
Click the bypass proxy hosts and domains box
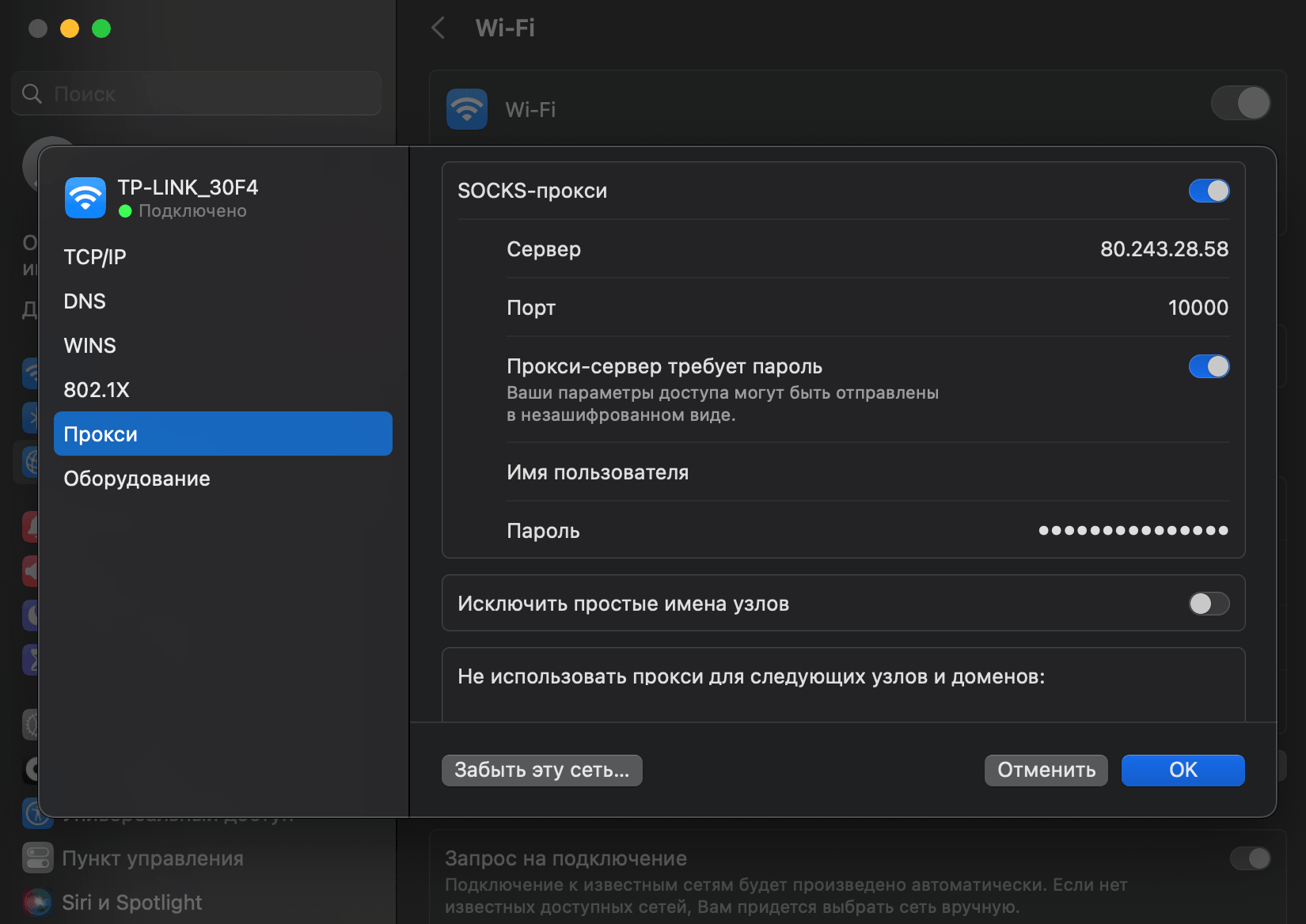tap(844, 685)
